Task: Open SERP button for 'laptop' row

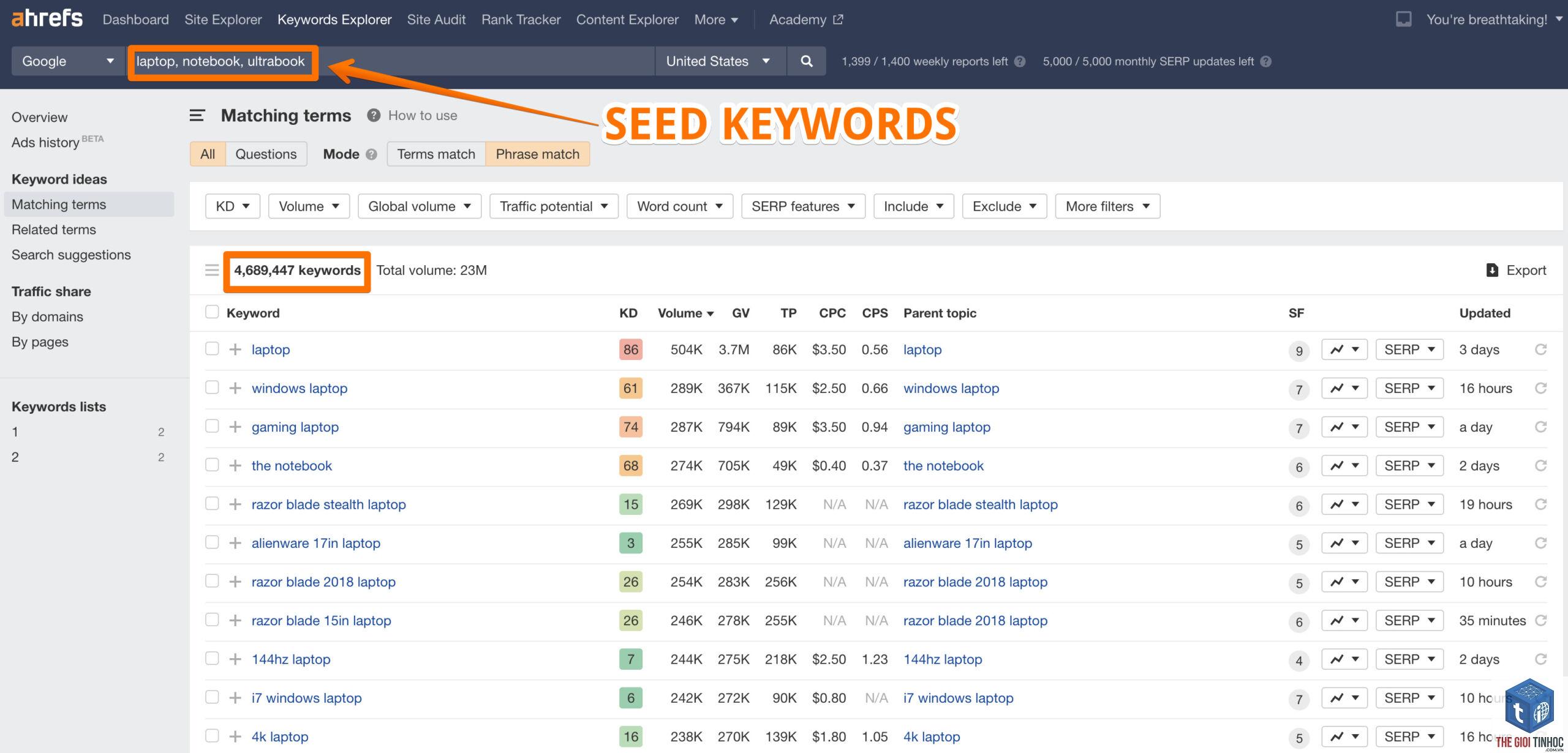Action: [1409, 350]
